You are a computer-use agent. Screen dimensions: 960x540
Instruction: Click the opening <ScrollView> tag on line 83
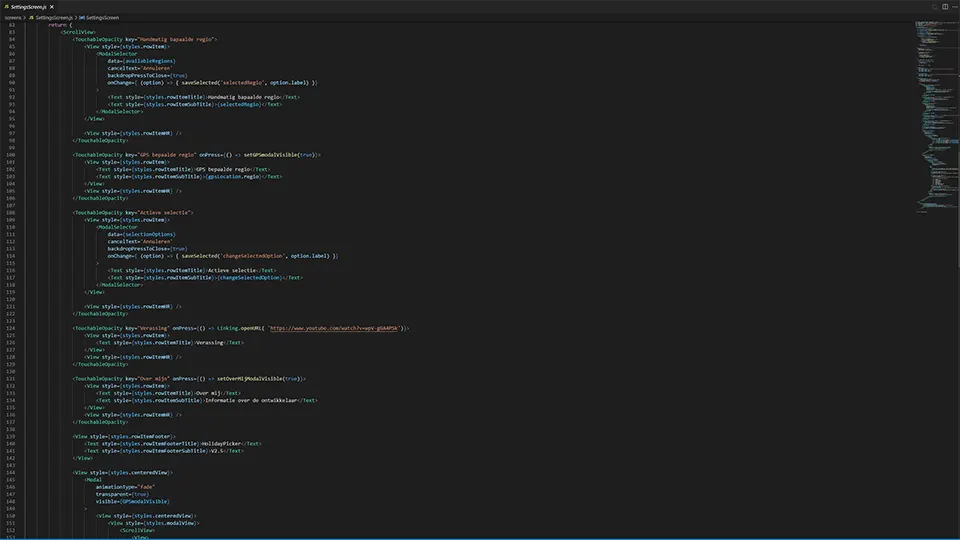pos(78,32)
